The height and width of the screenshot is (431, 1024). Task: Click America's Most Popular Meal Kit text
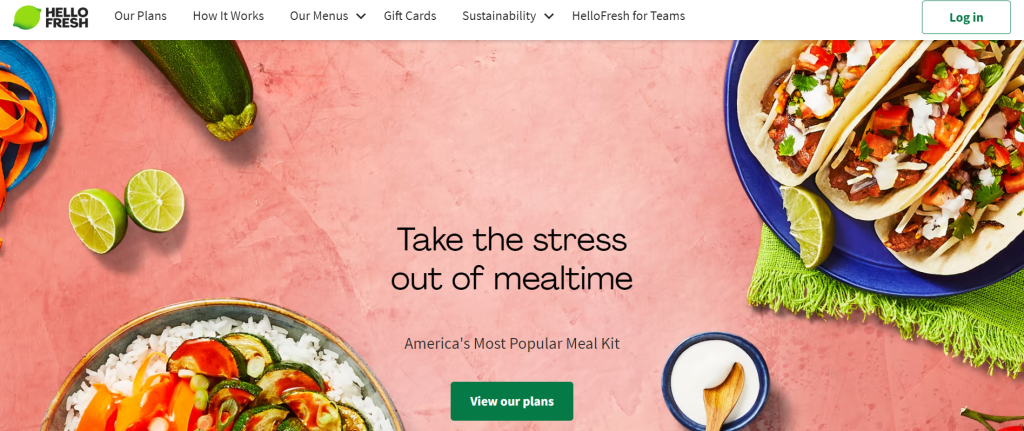(x=512, y=343)
